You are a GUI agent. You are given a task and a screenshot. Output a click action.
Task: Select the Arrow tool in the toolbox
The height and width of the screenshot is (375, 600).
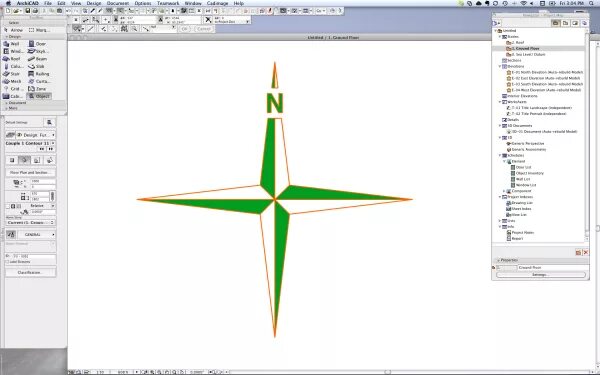tap(14, 30)
